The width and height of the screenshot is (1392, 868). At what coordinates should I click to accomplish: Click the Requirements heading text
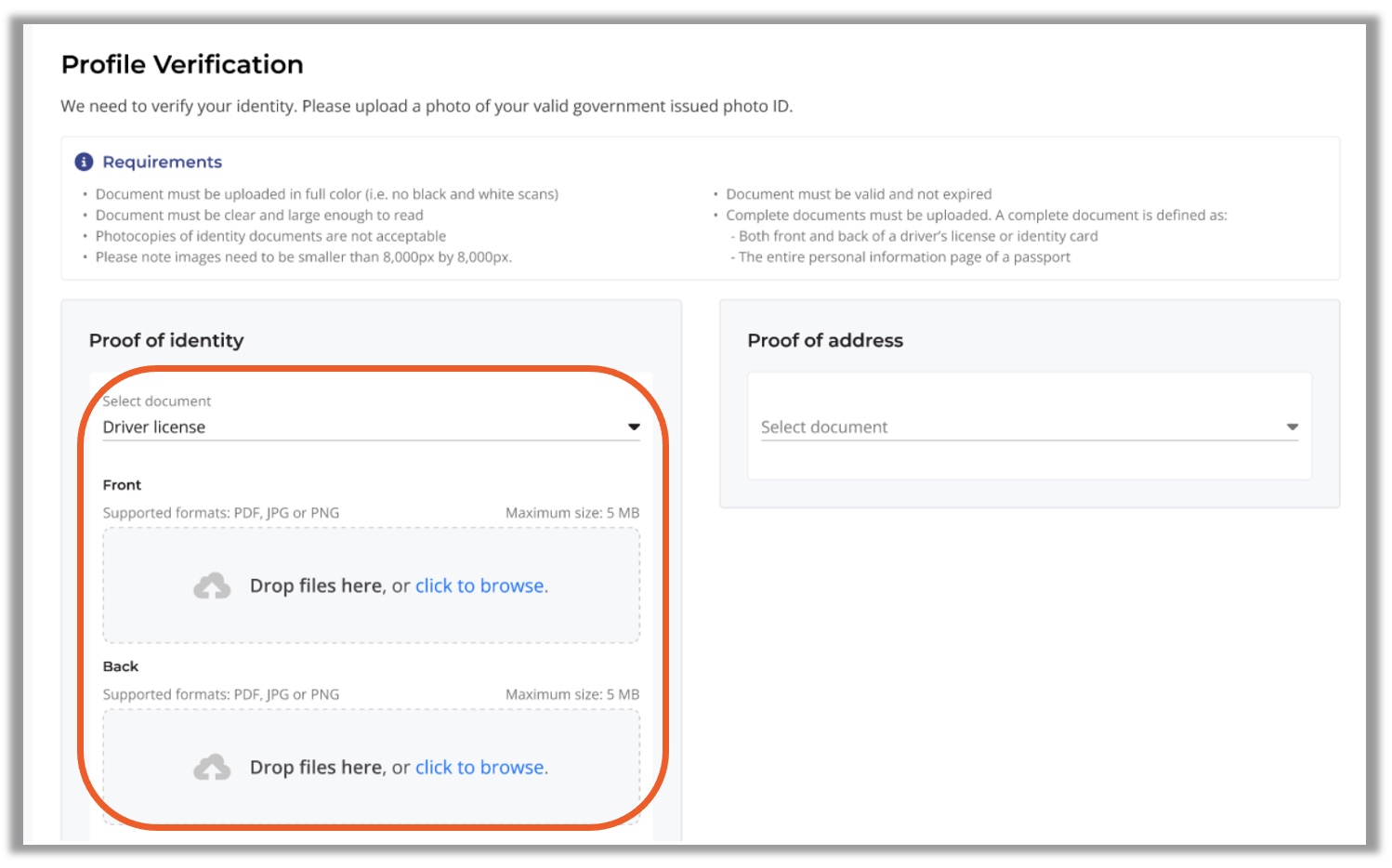pos(163,162)
